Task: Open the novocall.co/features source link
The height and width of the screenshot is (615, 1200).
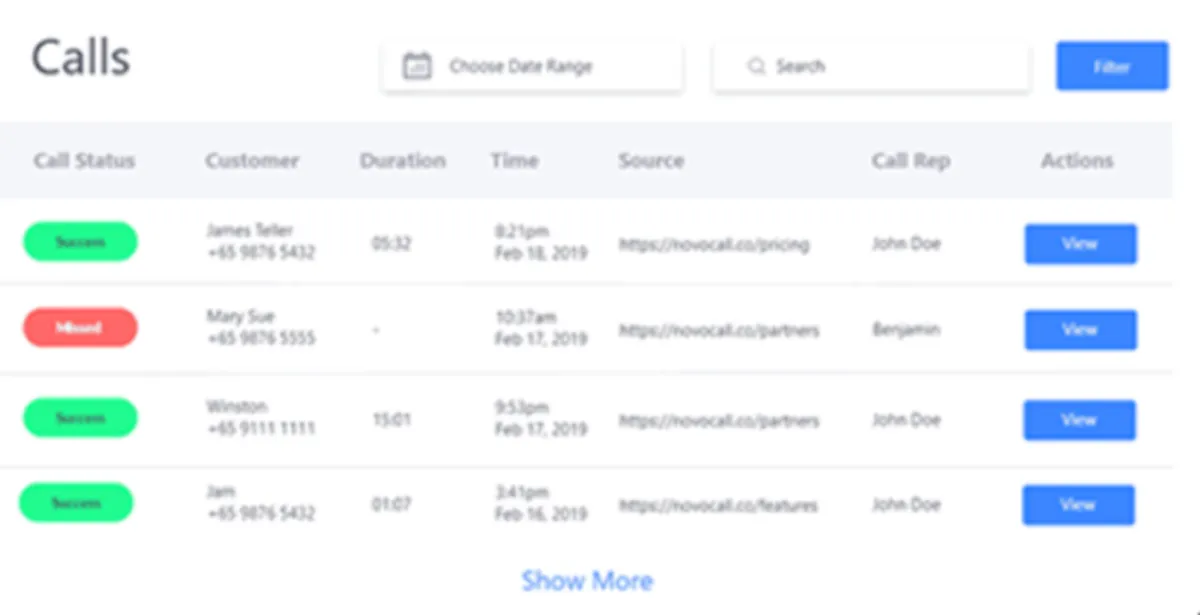Action: 718,506
